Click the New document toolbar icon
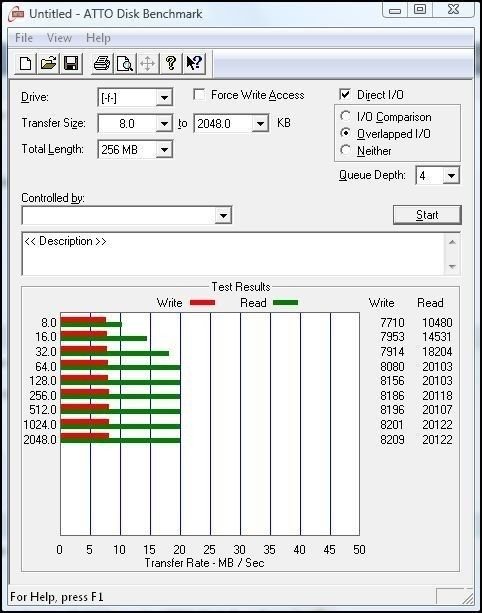Viewport: 482px width, 613px height. [25, 63]
